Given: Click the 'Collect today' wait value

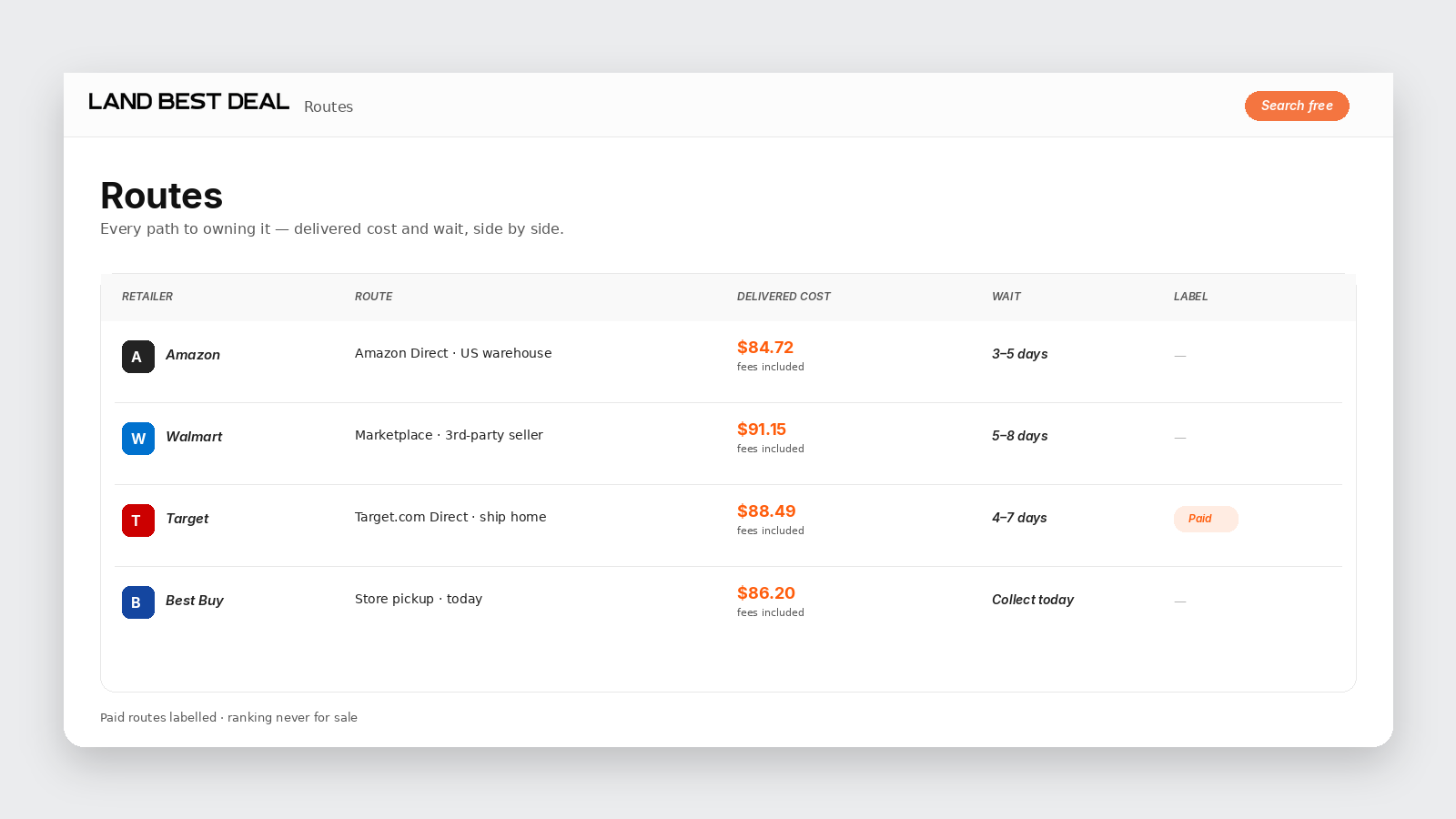Looking at the screenshot, I should pos(1033,600).
